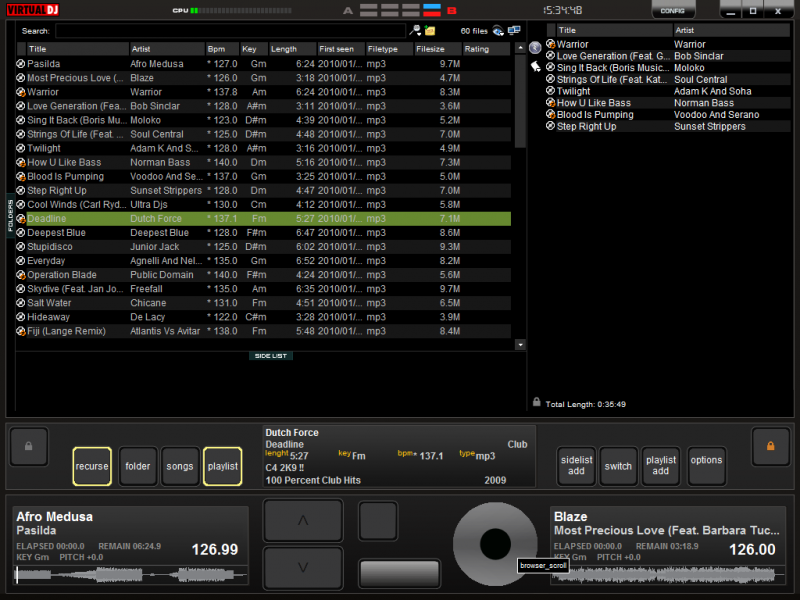Click the VirtualDJ logo
Viewport: 800px width, 600px height.
(x=33, y=10)
